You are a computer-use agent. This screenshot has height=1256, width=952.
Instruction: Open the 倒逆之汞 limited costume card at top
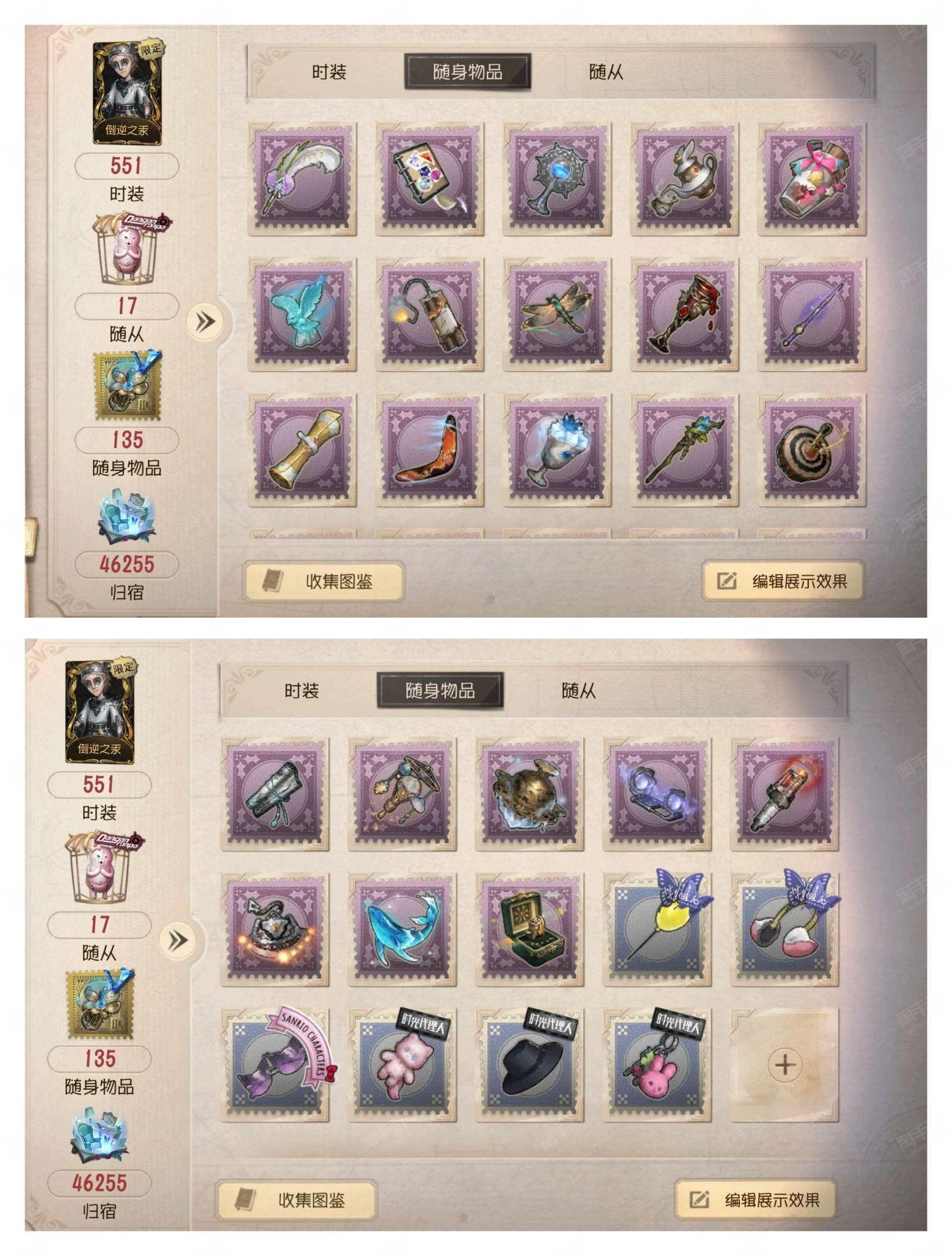click(128, 93)
